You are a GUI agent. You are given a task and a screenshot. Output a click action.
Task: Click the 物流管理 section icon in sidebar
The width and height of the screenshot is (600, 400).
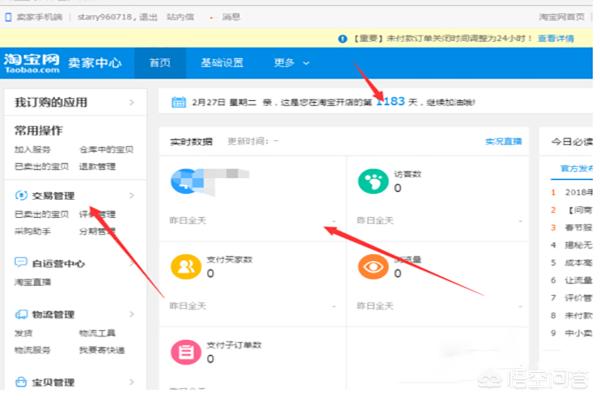point(21,314)
